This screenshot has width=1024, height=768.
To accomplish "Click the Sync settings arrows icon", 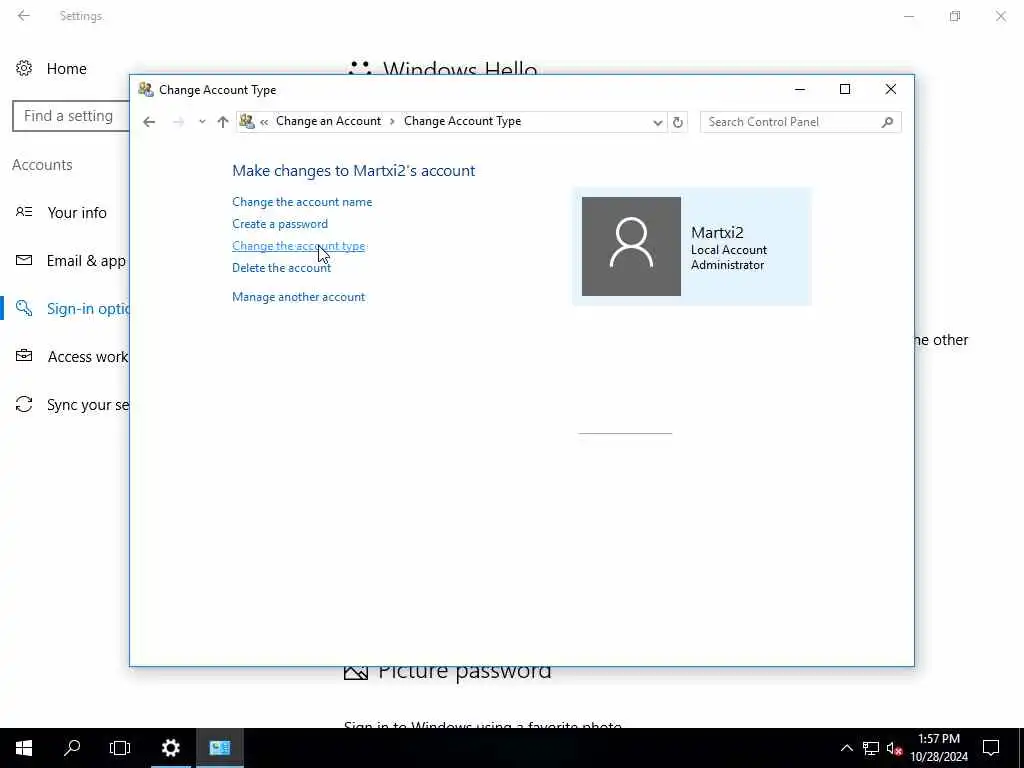I will [x=24, y=404].
